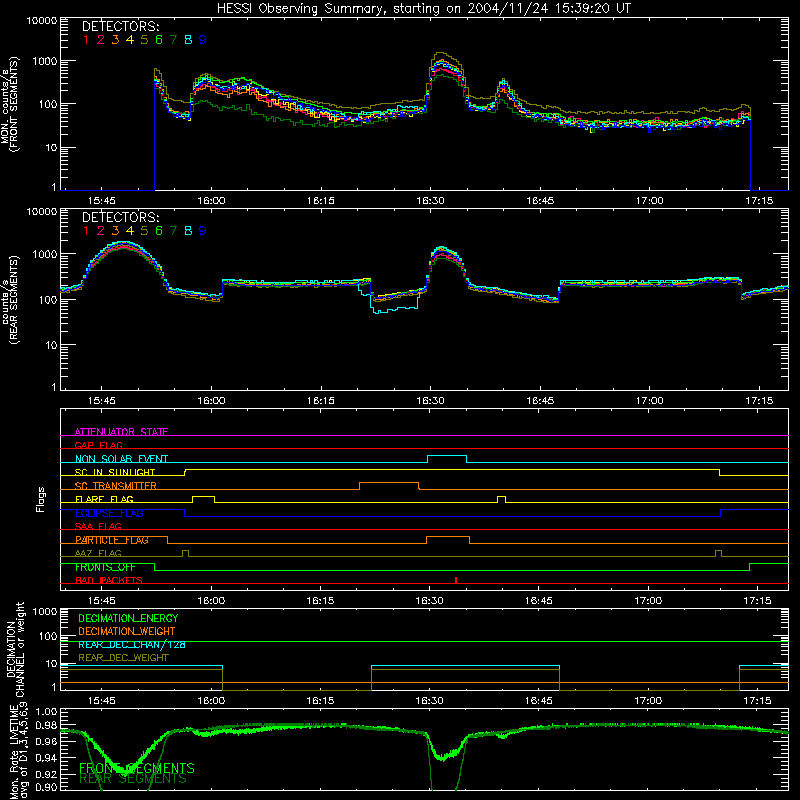The width and height of the screenshot is (800, 800).
Task: Click the 15:45 tick label under rear segments plot
Action: (102, 401)
